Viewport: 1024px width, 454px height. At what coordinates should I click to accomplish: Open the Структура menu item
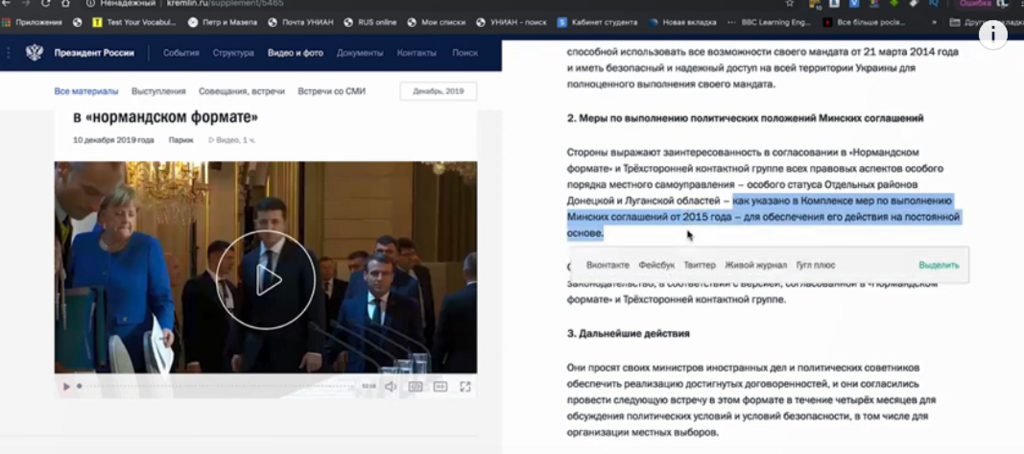233,53
